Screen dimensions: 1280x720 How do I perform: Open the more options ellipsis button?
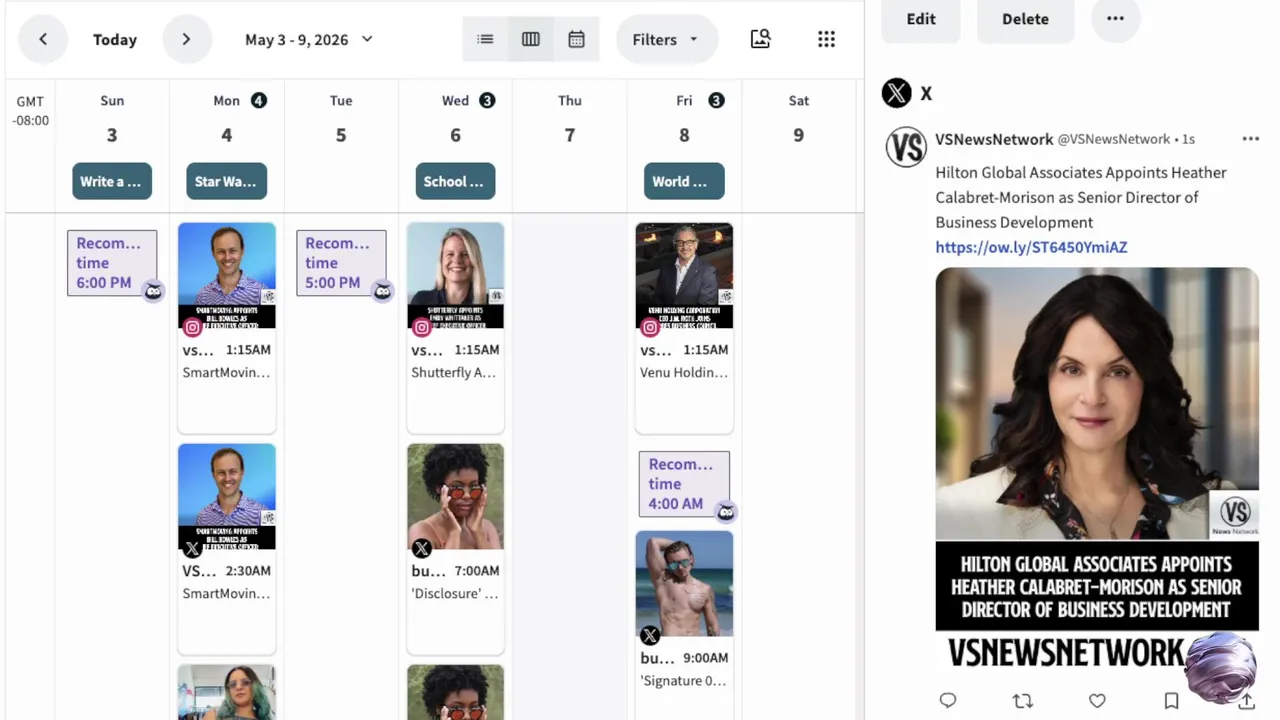[1115, 18]
